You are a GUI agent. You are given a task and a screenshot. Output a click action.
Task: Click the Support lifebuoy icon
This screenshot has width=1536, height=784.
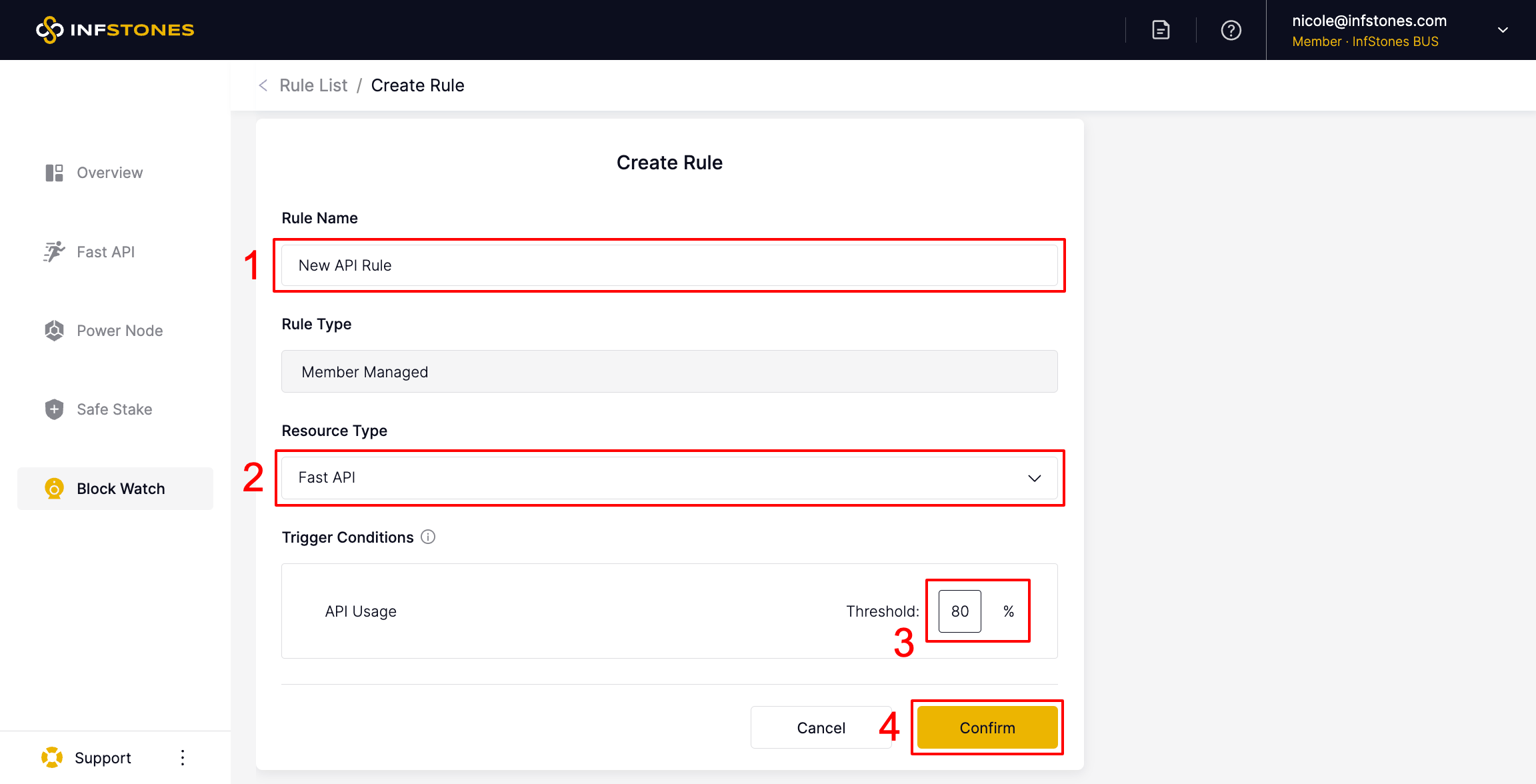click(x=52, y=758)
